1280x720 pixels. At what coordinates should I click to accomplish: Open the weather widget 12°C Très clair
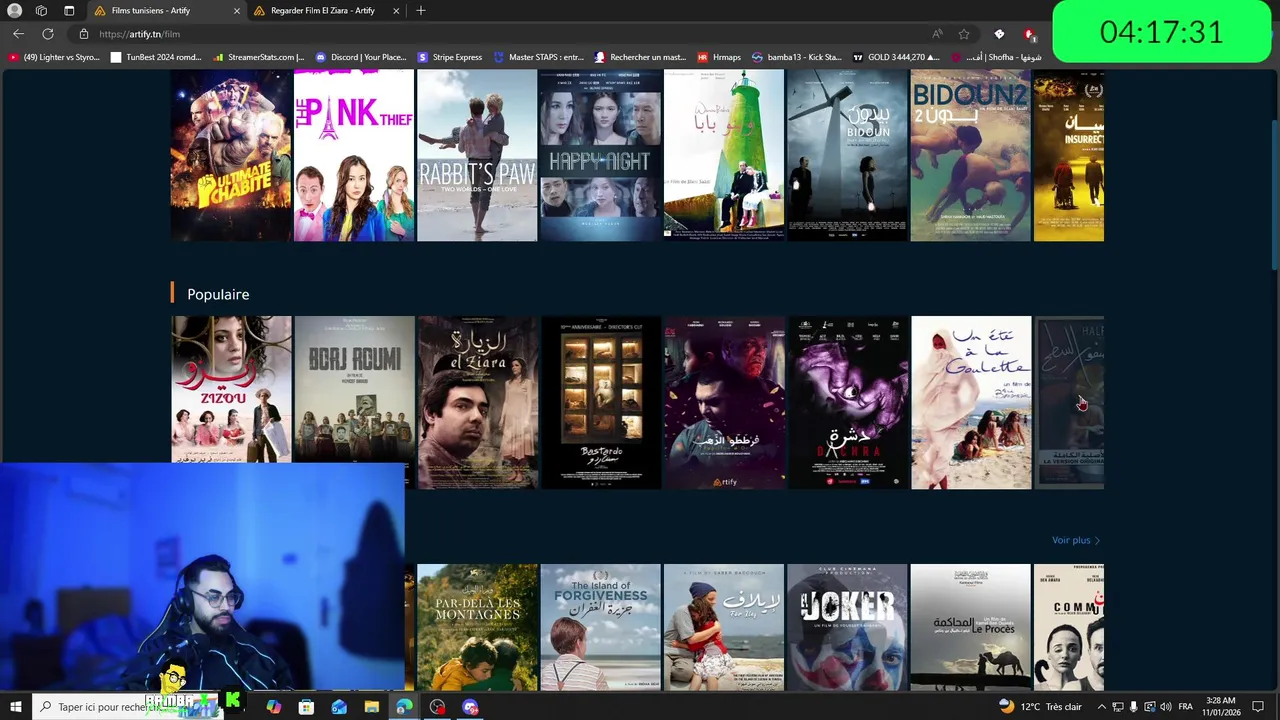click(1040, 707)
